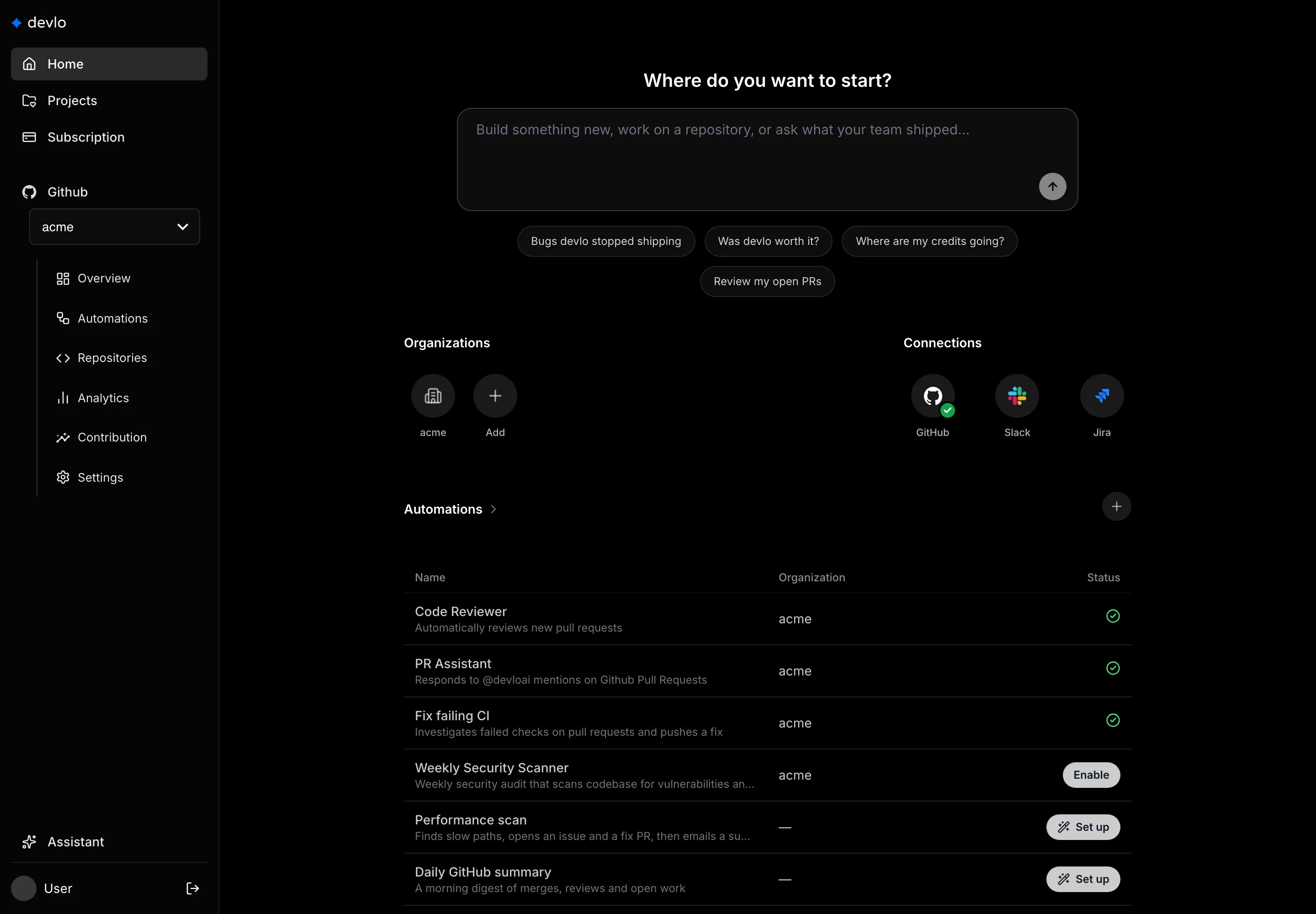Screen dimensions: 1316x914
Task: Choose 'Was devlo worth it?' suggestion
Action: pyautogui.click(x=768, y=241)
